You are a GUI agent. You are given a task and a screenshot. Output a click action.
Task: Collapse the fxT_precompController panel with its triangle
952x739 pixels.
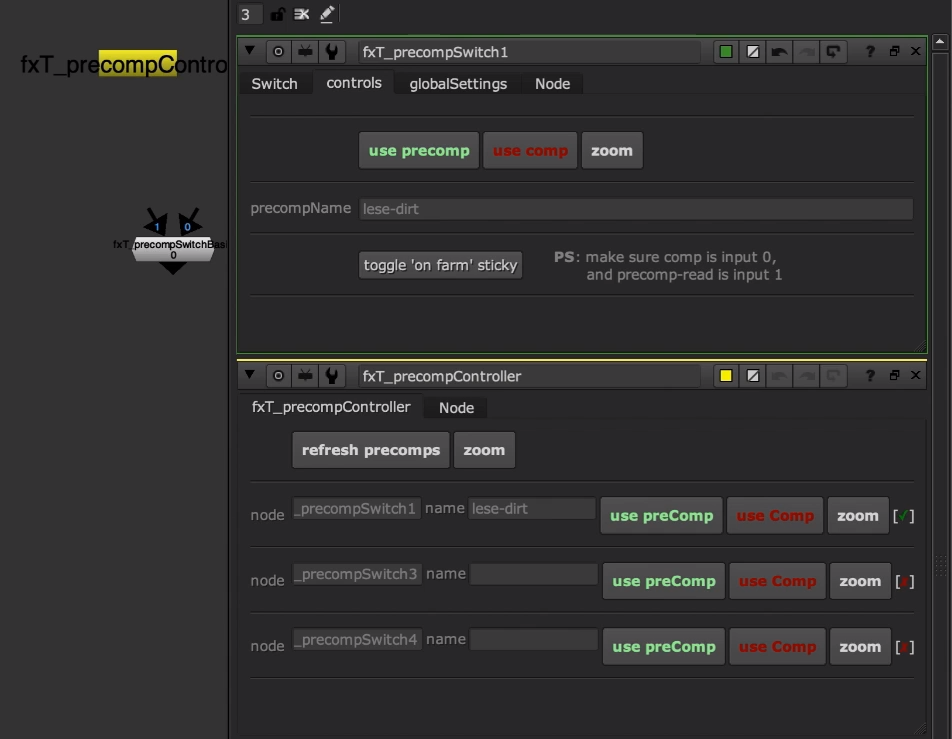[x=248, y=376]
